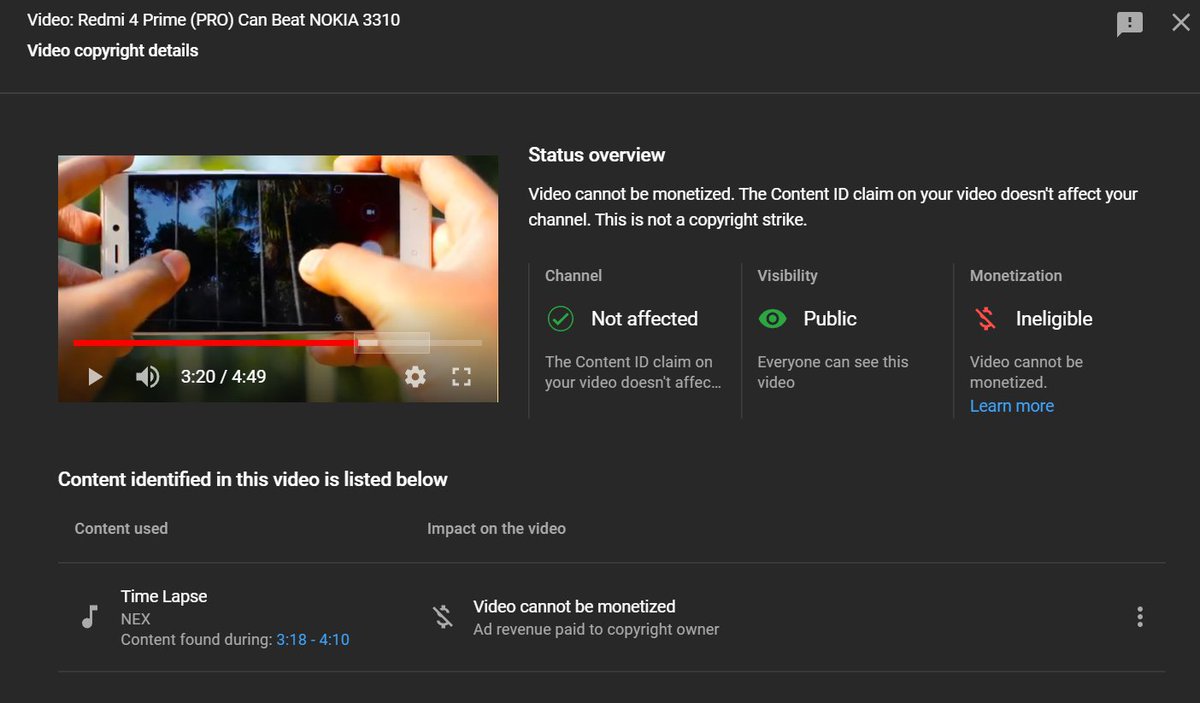Screen dimensions: 1200x703
Task: Mute the video with the speaker icon
Action: pyautogui.click(x=148, y=377)
